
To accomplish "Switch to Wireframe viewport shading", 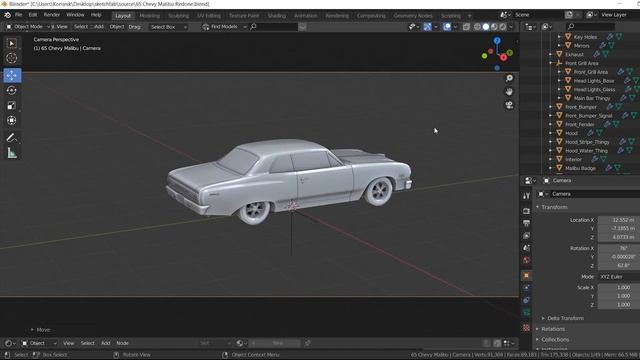I will point(477,27).
